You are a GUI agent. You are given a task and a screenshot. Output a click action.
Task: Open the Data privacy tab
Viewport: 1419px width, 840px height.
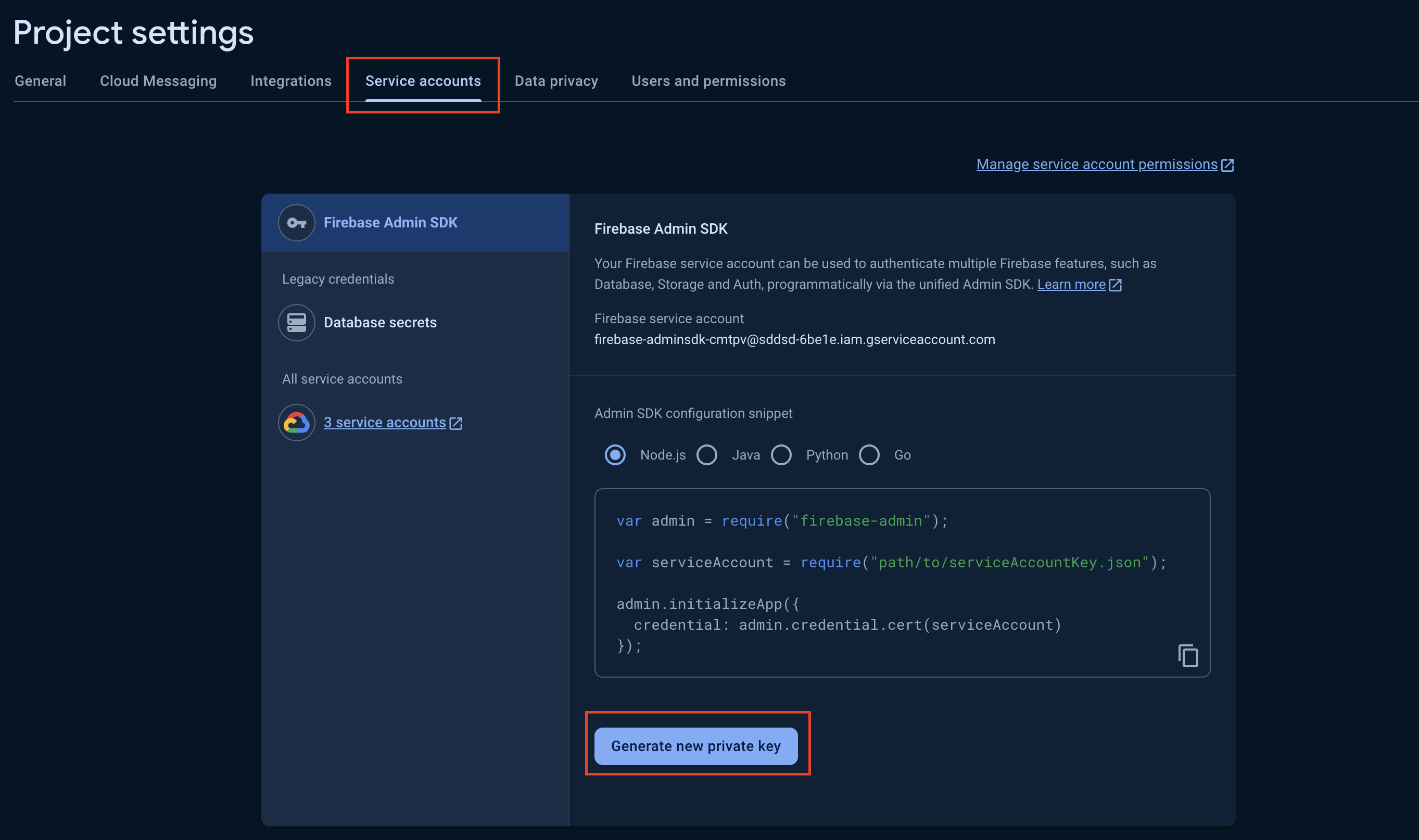tap(556, 81)
